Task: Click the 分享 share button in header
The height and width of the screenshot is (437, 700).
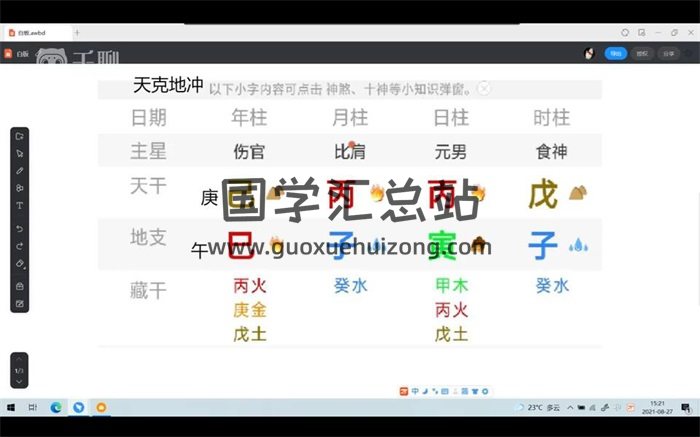Action: (668, 54)
